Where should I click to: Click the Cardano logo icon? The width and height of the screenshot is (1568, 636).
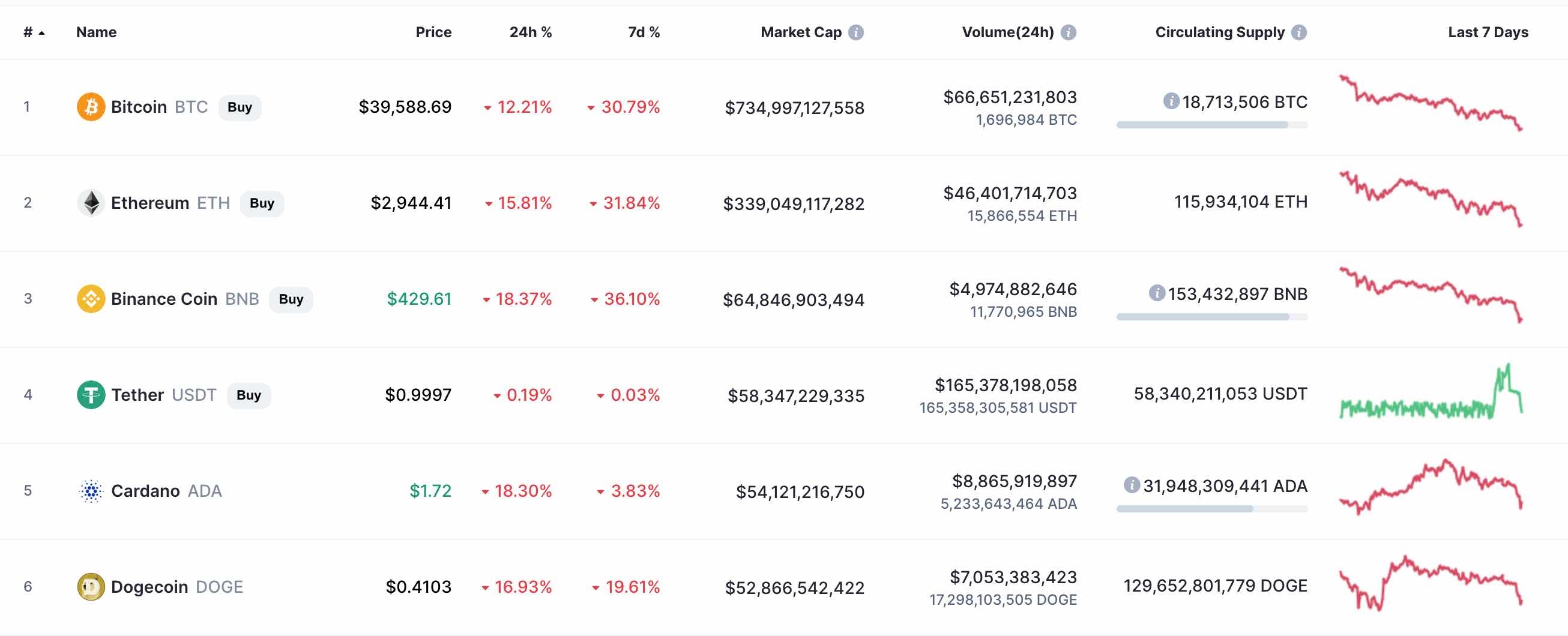click(x=91, y=491)
